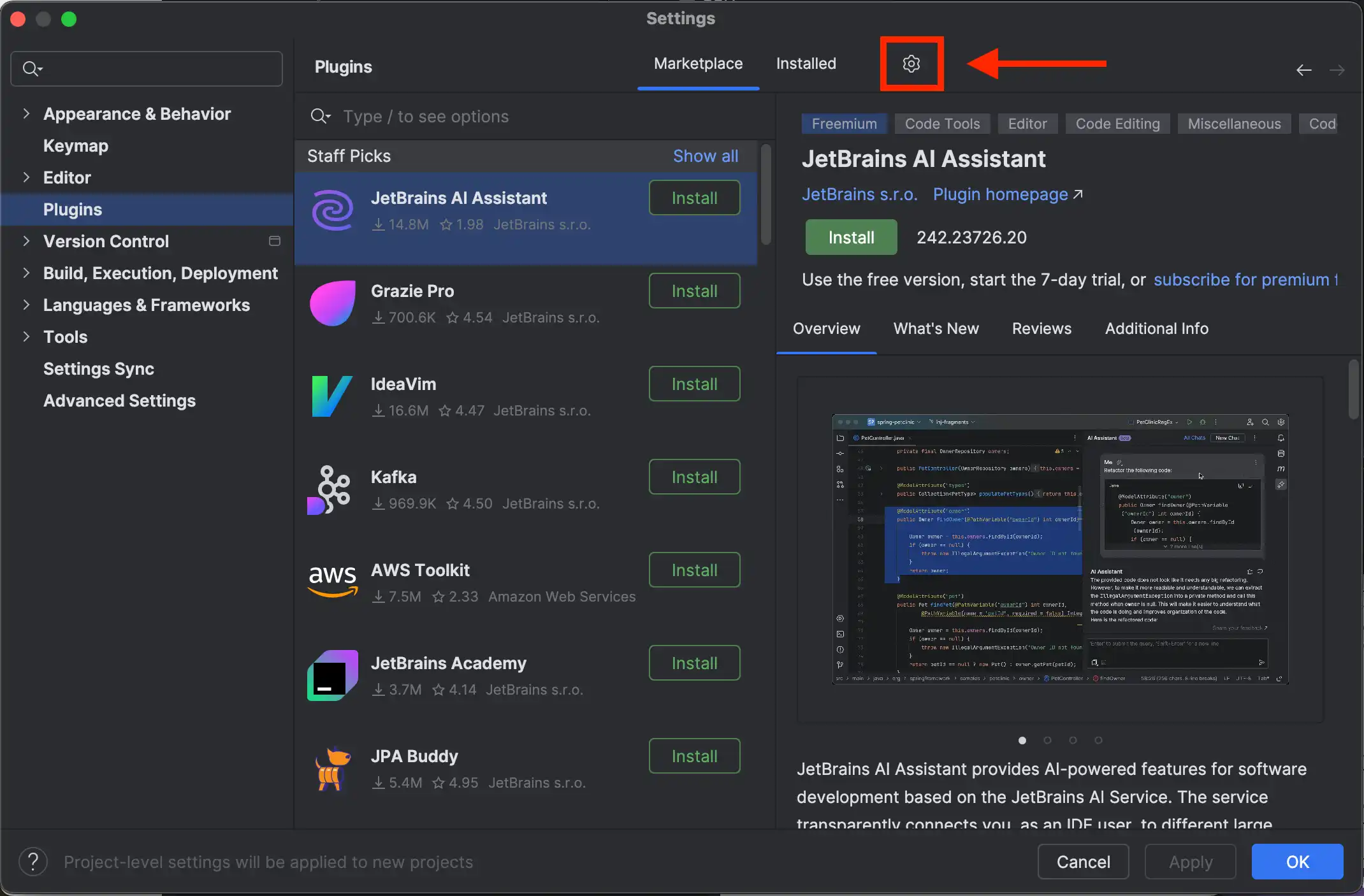This screenshot has height=896, width=1364.
Task: Click the What's New tab for AI Assistant
Action: (x=936, y=328)
